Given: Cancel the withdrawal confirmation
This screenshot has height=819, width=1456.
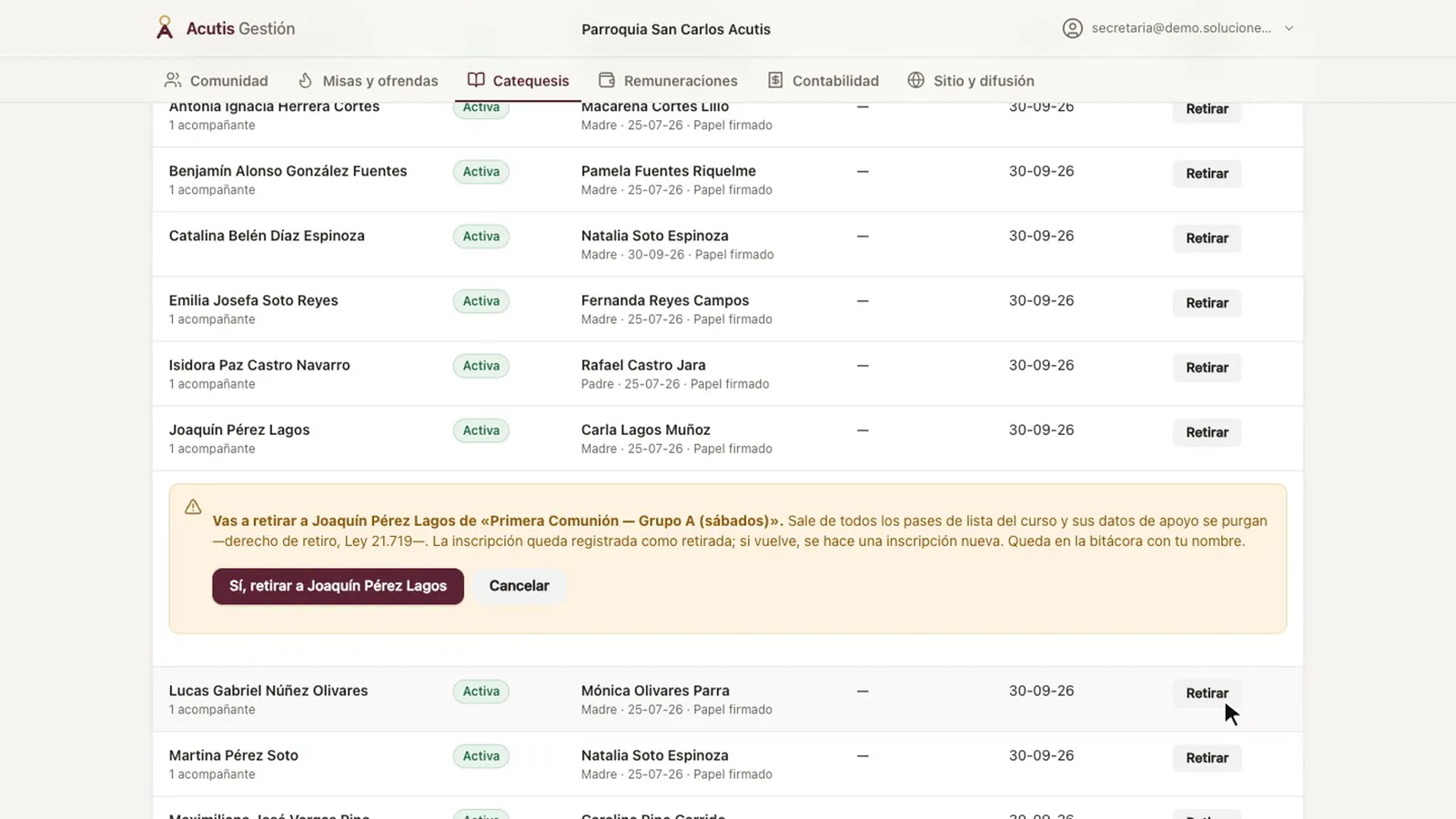Looking at the screenshot, I should tap(520, 586).
